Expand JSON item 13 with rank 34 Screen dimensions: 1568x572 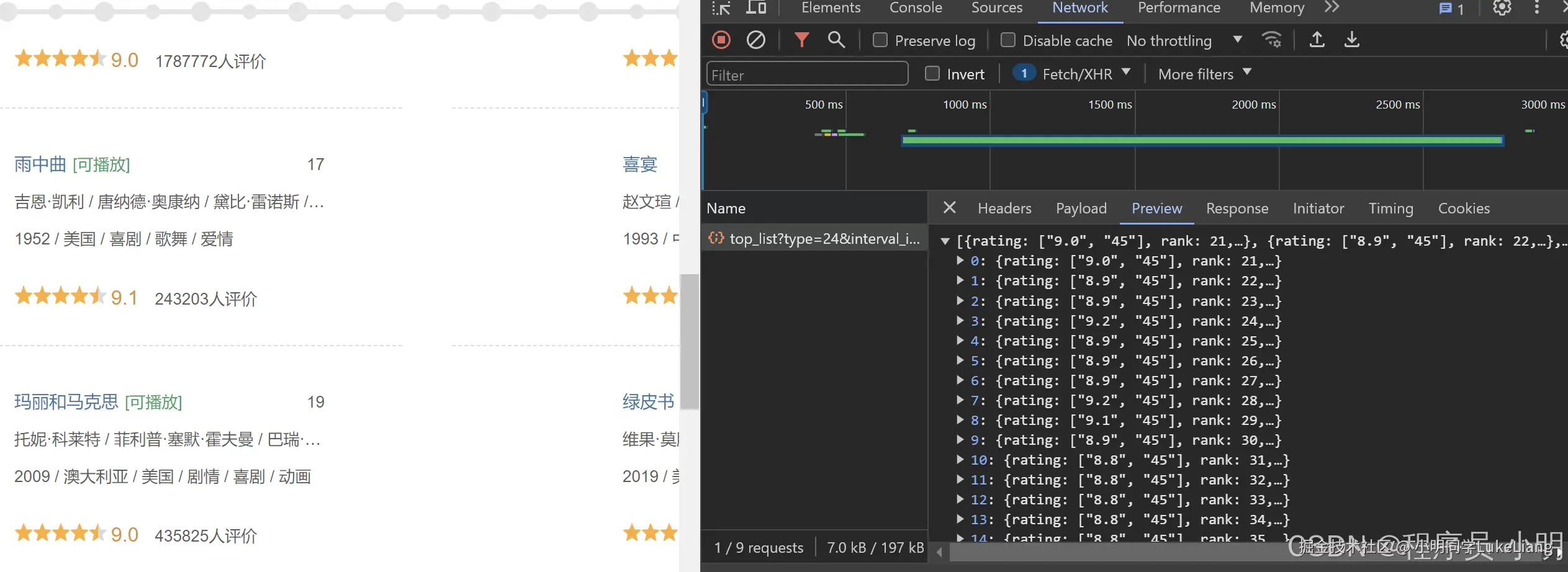[960, 519]
